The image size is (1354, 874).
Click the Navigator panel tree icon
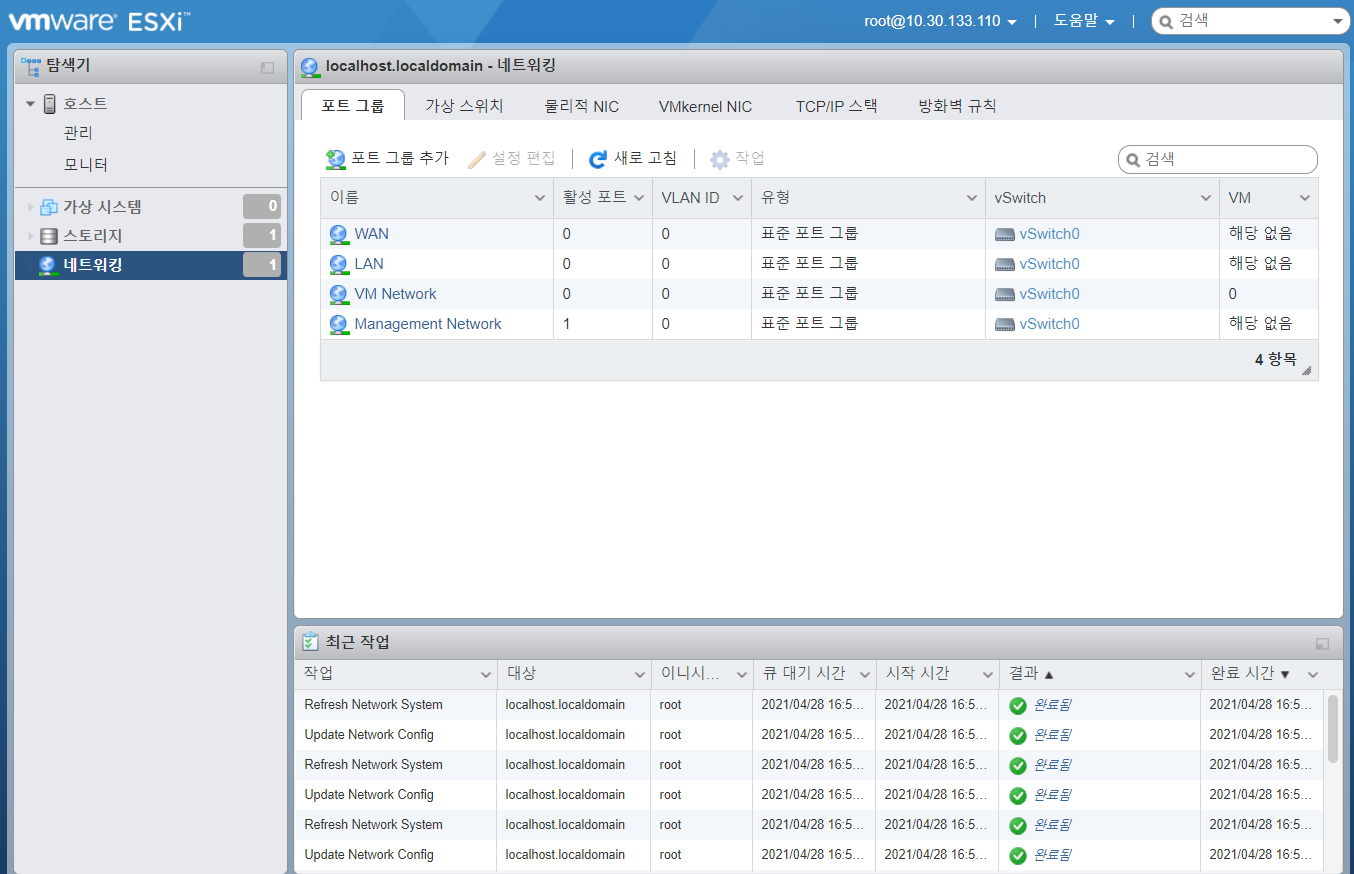coord(31,66)
